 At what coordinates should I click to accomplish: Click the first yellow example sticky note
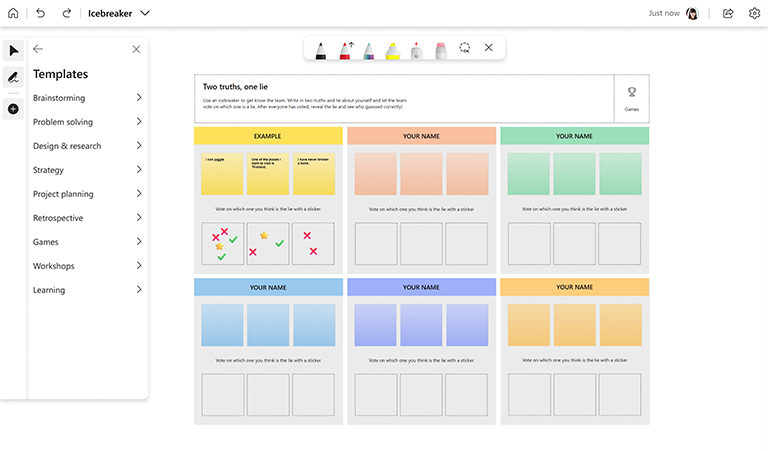(x=221, y=174)
